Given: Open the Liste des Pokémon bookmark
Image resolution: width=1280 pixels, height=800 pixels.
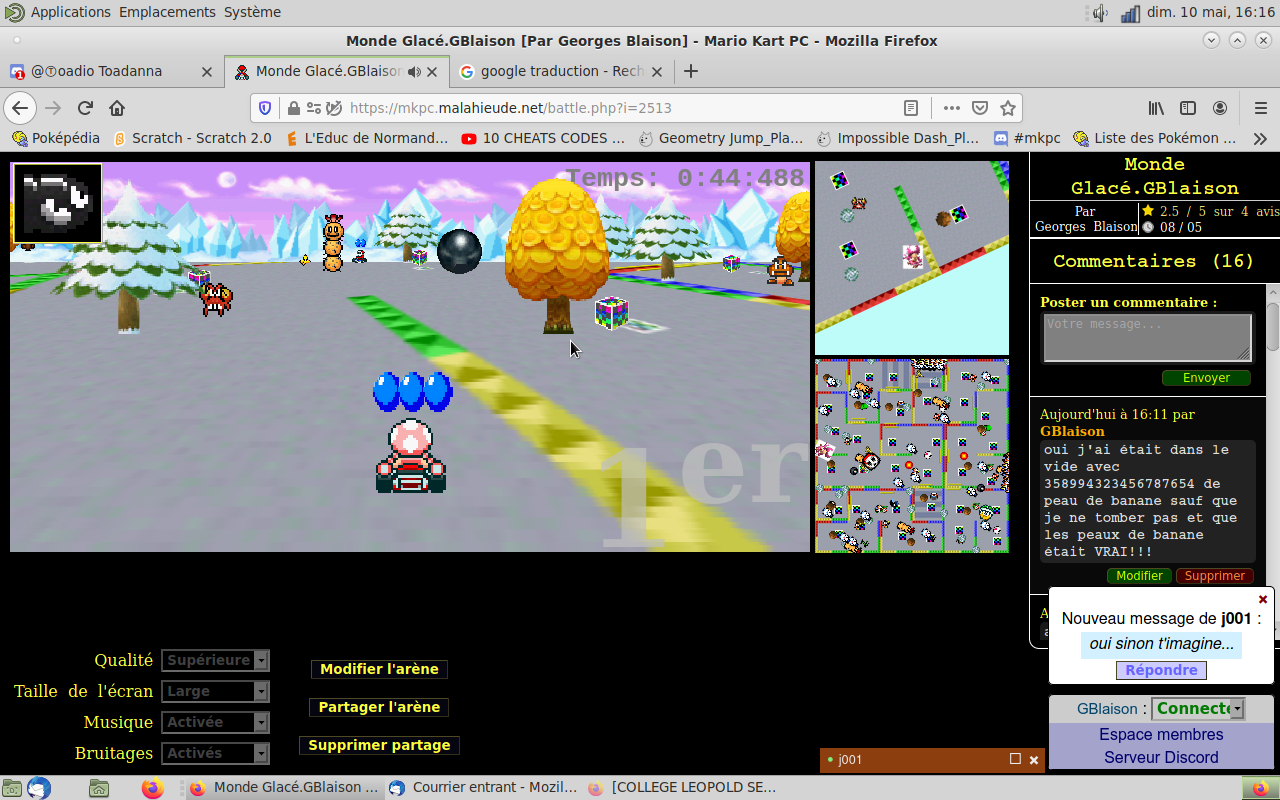Looking at the screenshot, I should coord(1155,138).
